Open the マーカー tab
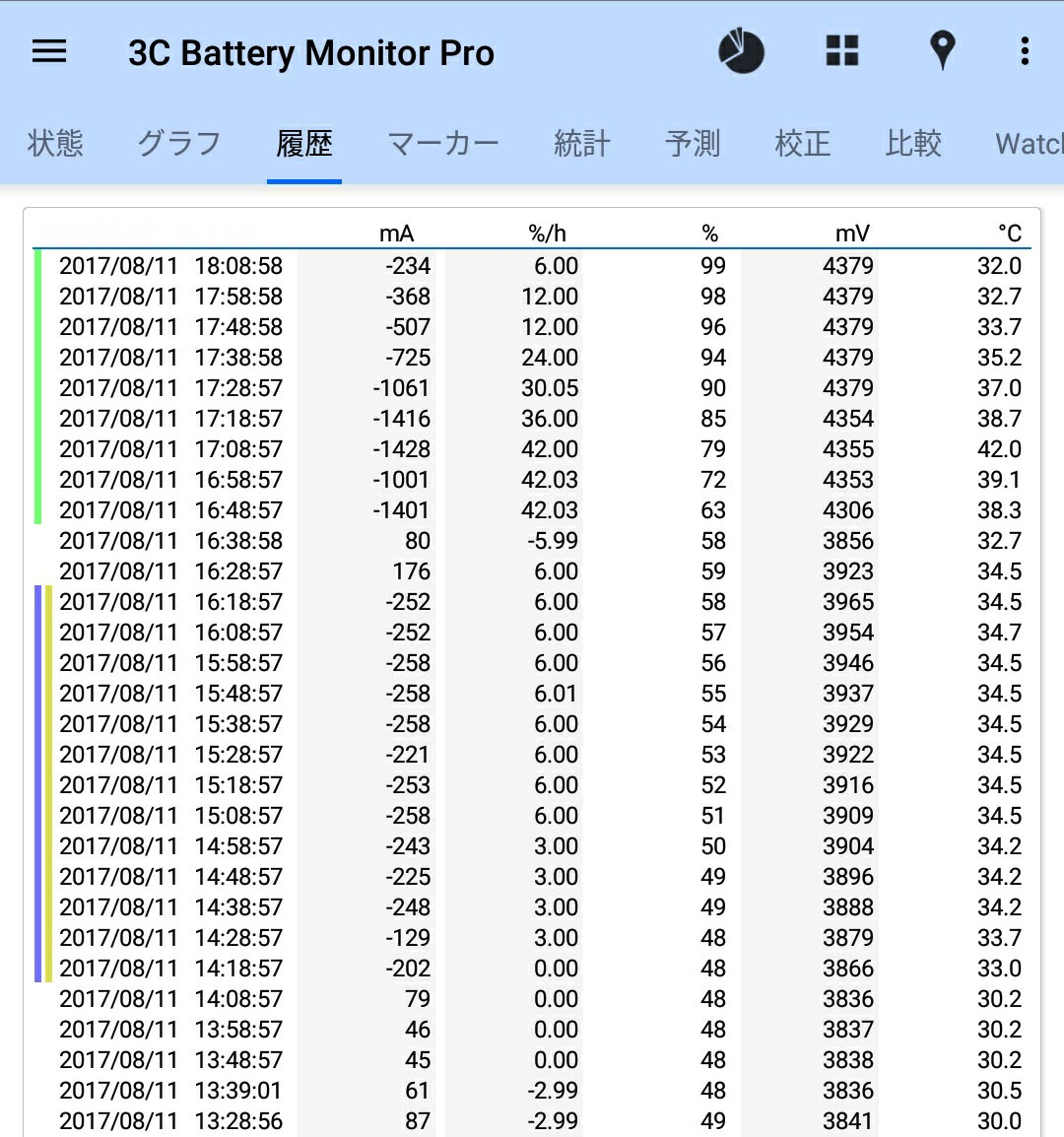 [443, 143]
